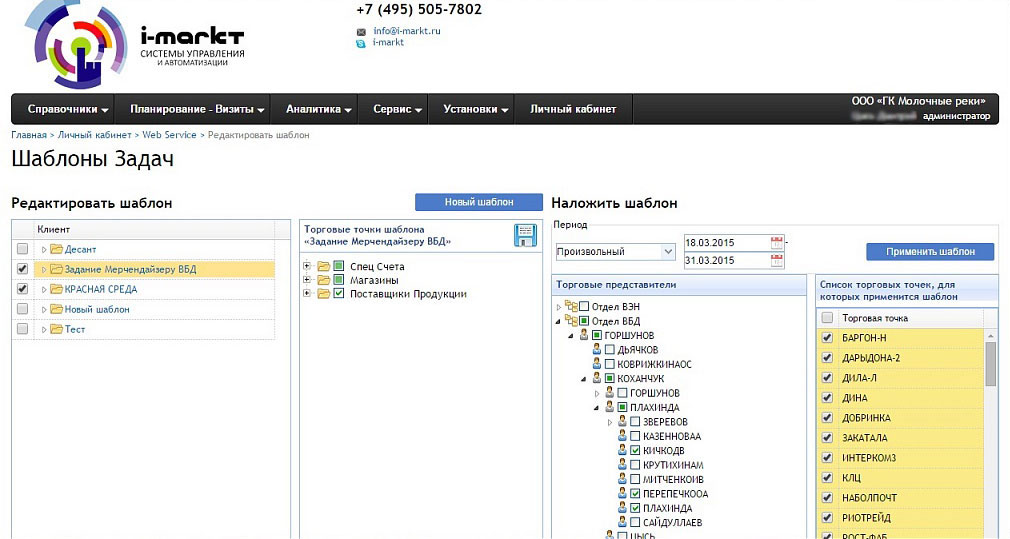Click the save template floppy disk icon

click(526, 235)
